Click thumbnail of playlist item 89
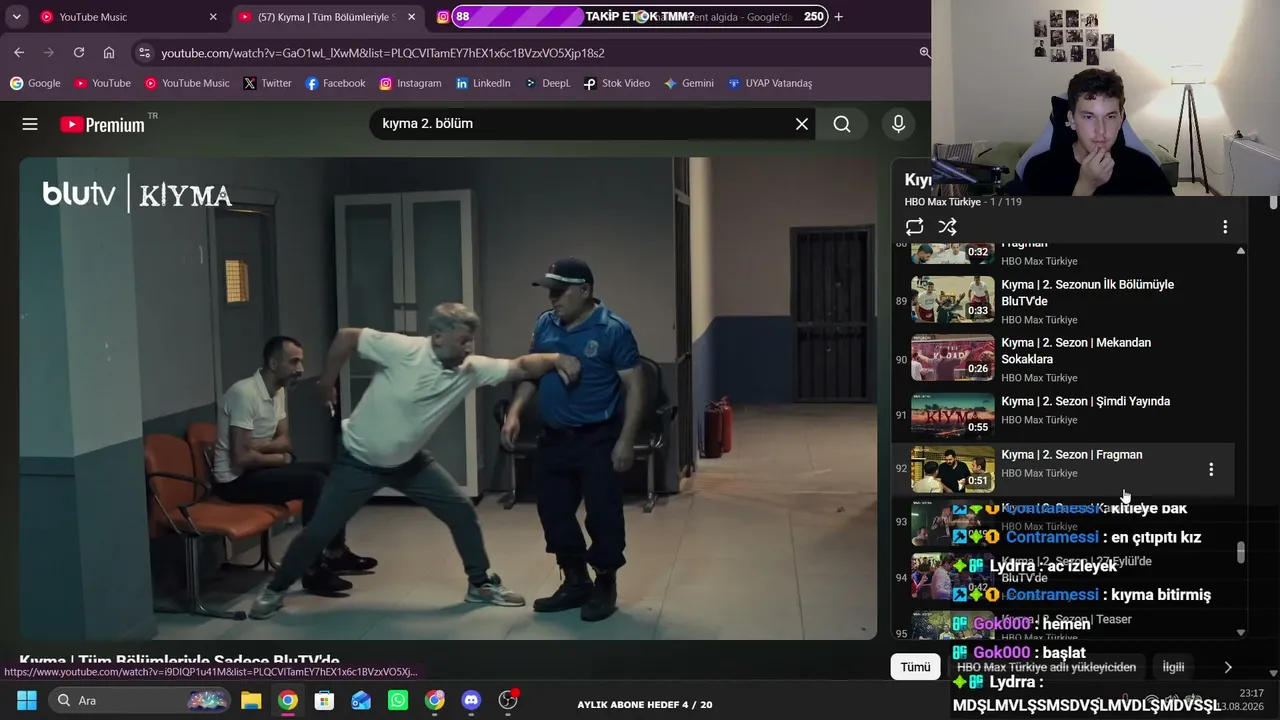This screenshot has height=720, width=1280. [953, 299]
